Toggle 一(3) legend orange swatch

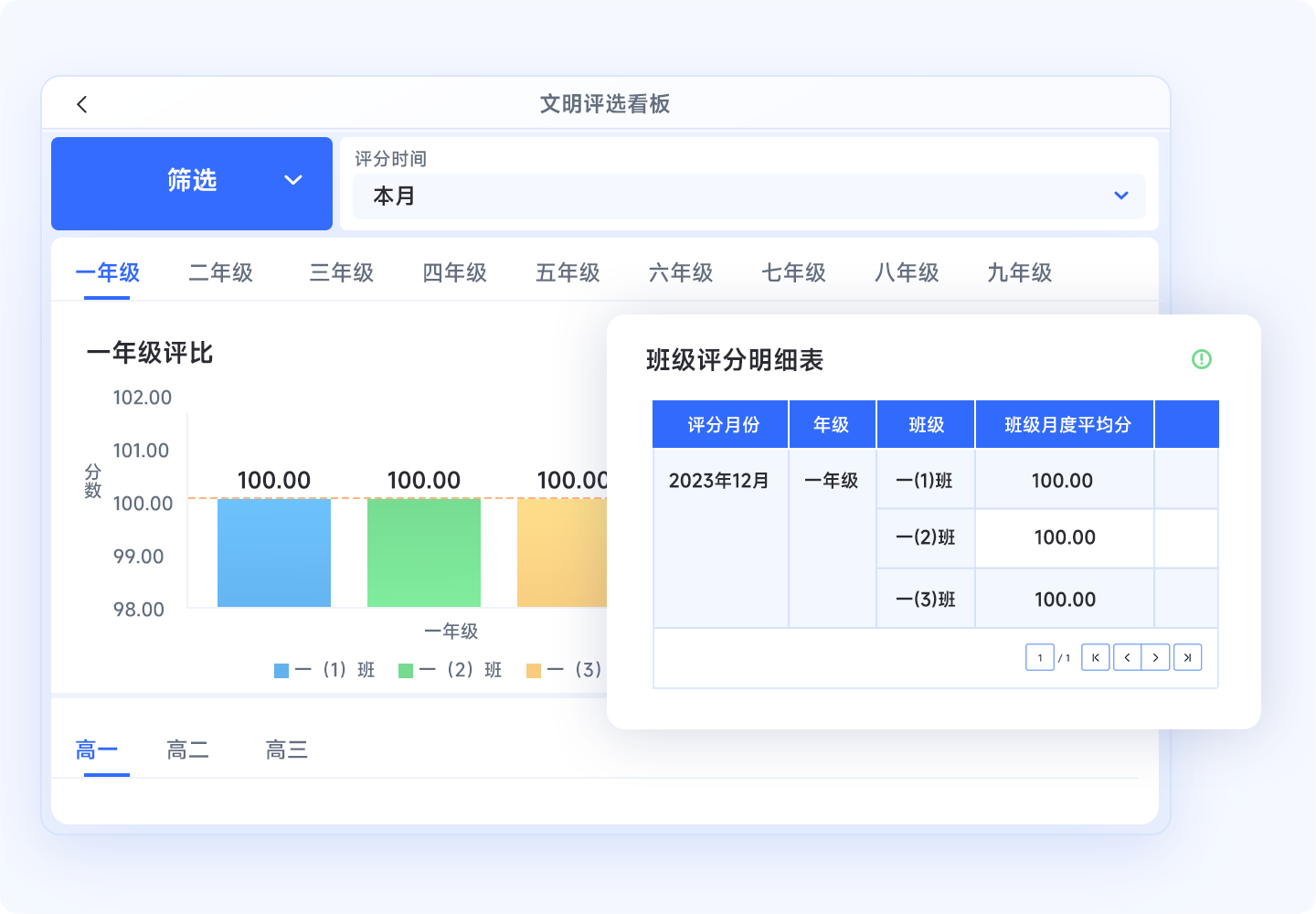click(534, 671)
